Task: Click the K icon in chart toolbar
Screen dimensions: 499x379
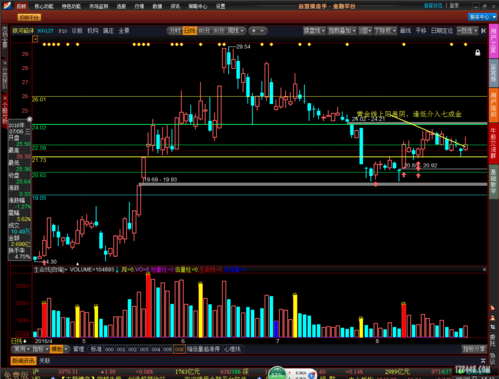Action: [x=483, y=31]
